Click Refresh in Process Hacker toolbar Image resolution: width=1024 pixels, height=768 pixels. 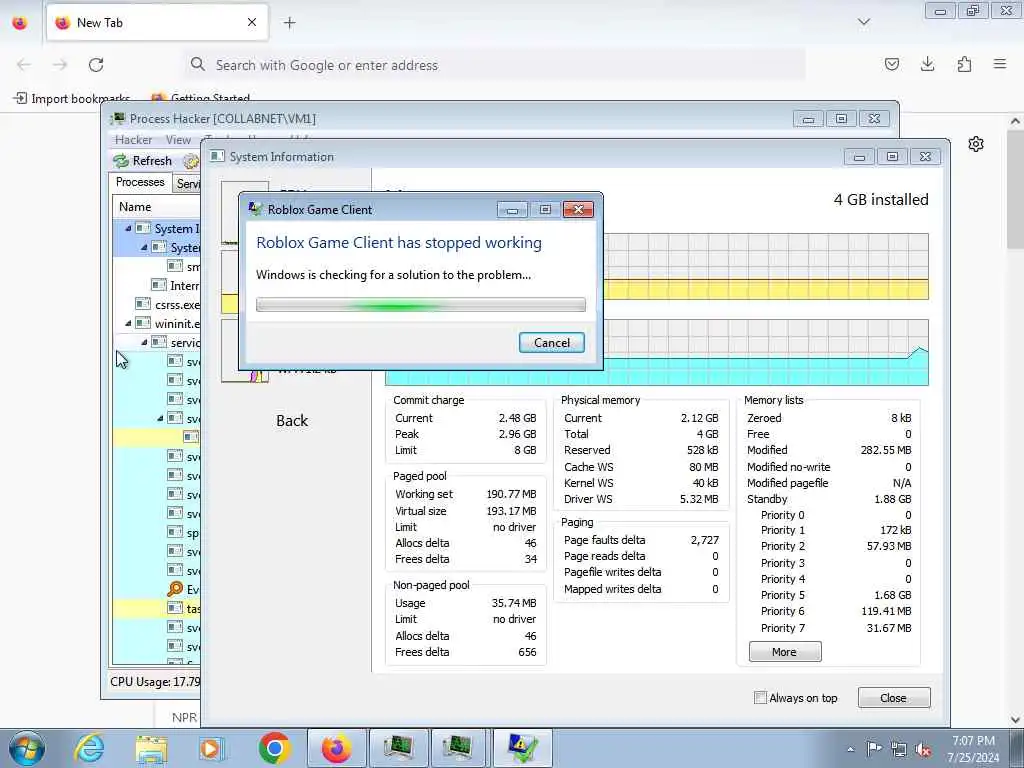(x=142, y=161)
